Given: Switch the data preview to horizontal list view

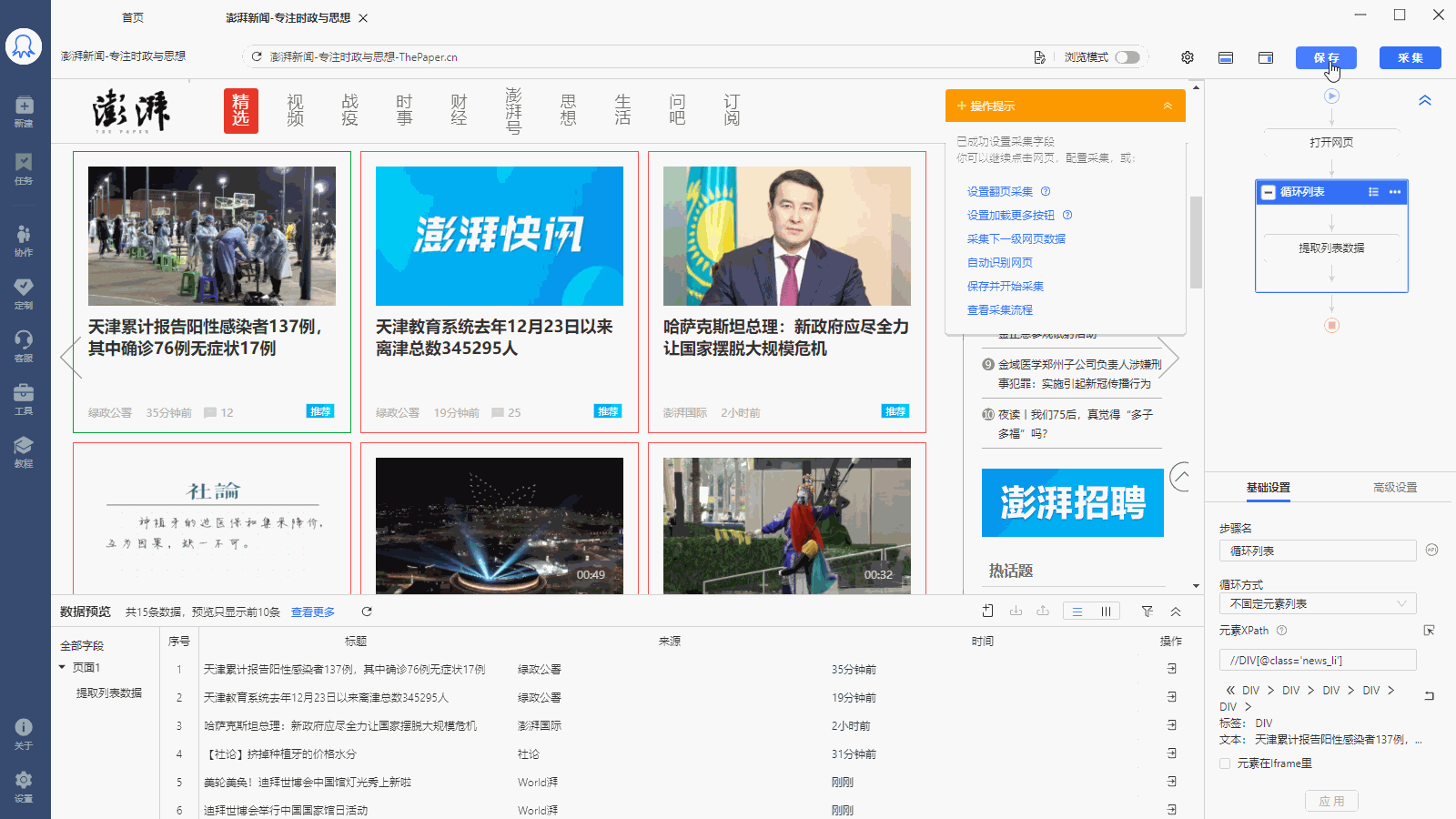Looking at the screenshot, I should [x=1077, y=612].
